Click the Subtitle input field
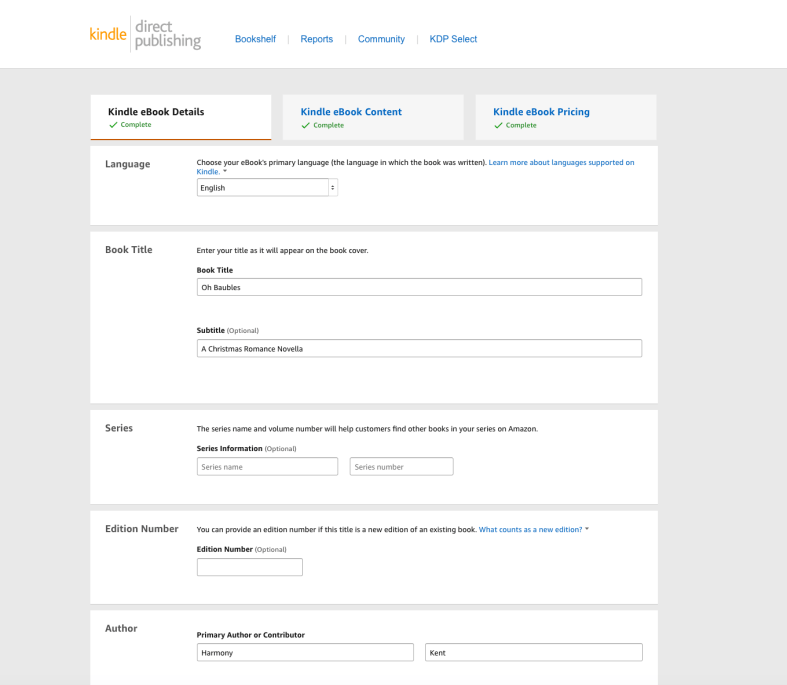Viewport: 787px width, 685px height. [419, 349]
